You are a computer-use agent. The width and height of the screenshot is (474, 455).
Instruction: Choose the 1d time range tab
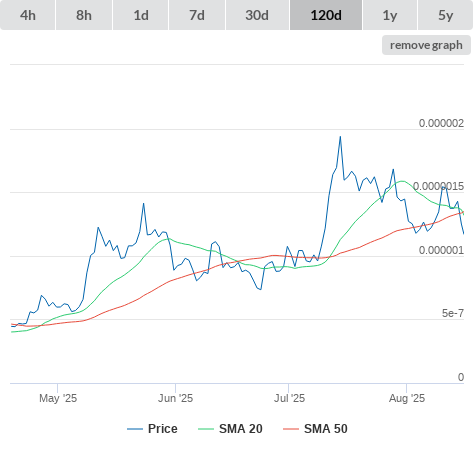[x=141, y=15]
